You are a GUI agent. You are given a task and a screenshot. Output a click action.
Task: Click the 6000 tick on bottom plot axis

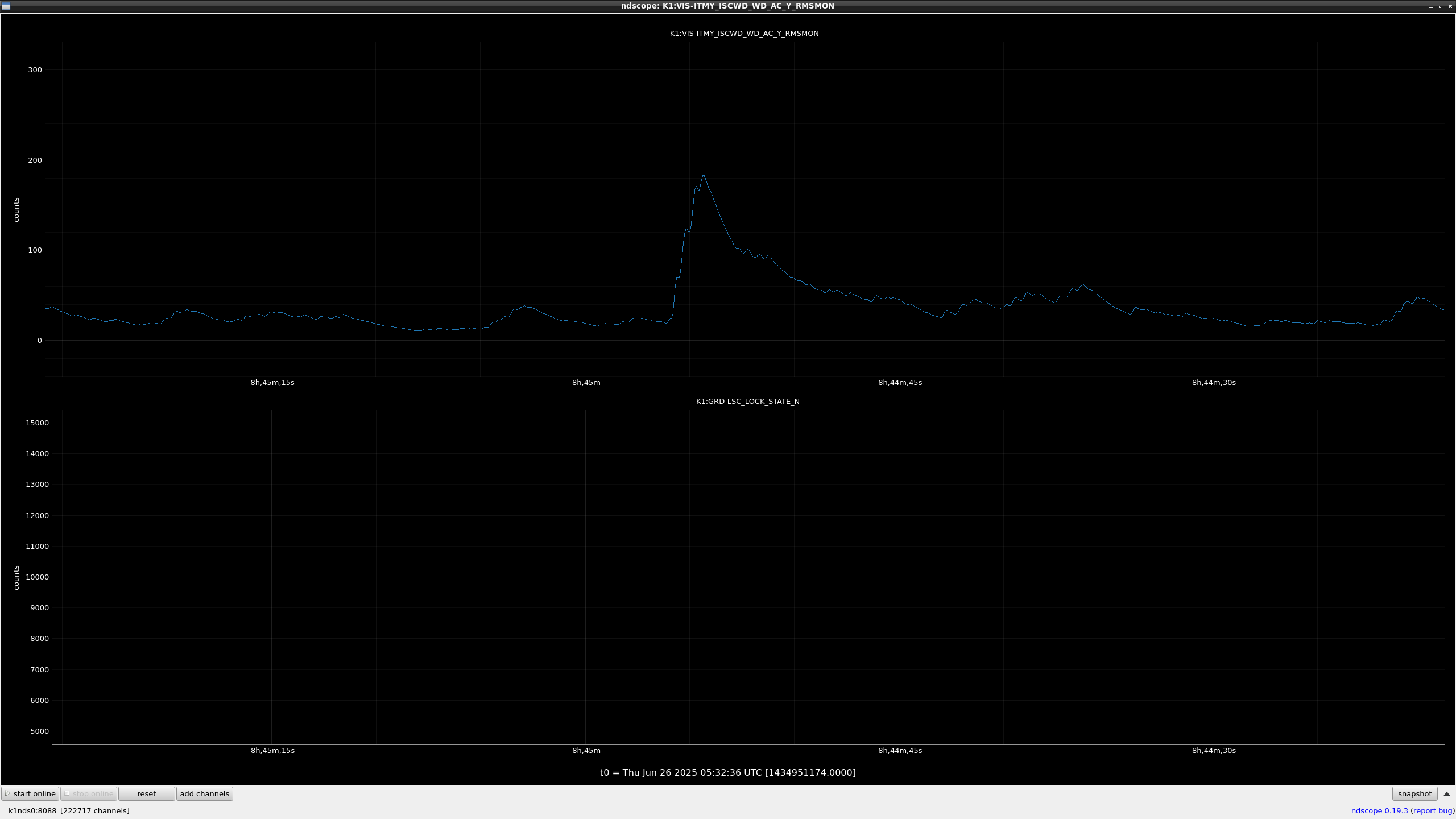[x=40, y=701]
